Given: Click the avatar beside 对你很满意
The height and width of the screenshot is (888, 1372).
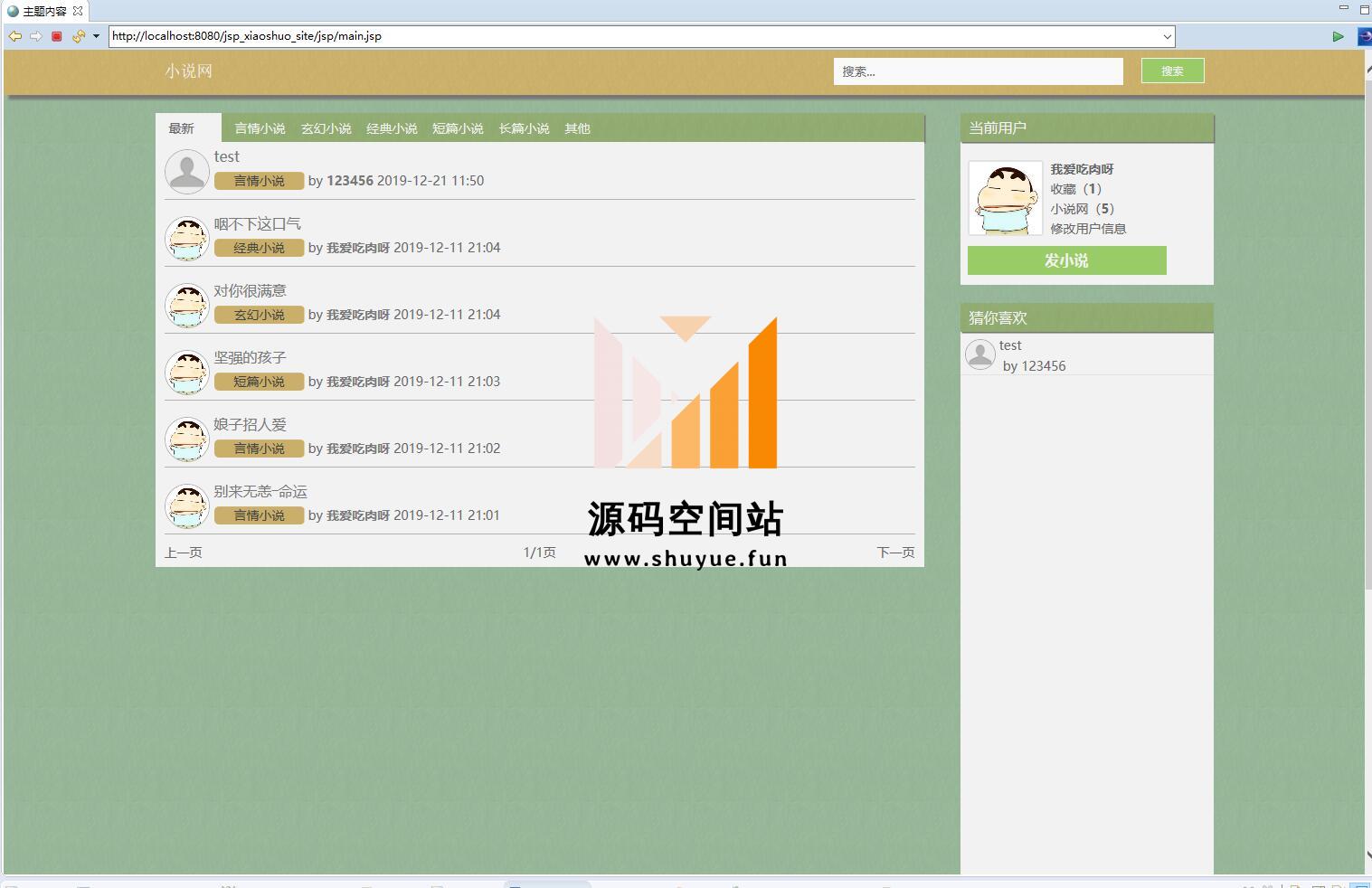Looking at the screenshot, I should point(187,306).
